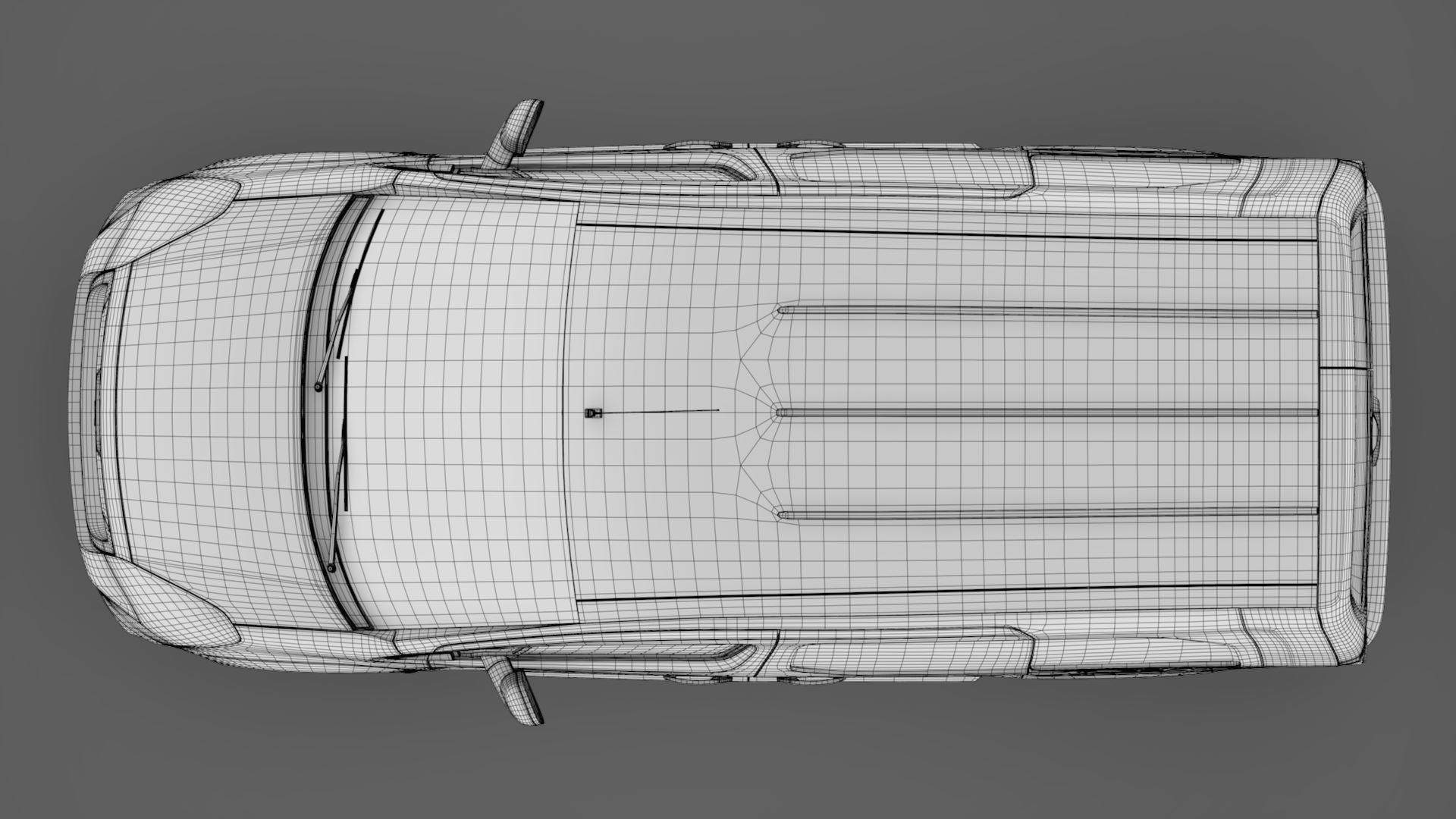Click the upper wiper pivot on the windshield
Screen dimensions: 1456x819
tap(318, 388)
